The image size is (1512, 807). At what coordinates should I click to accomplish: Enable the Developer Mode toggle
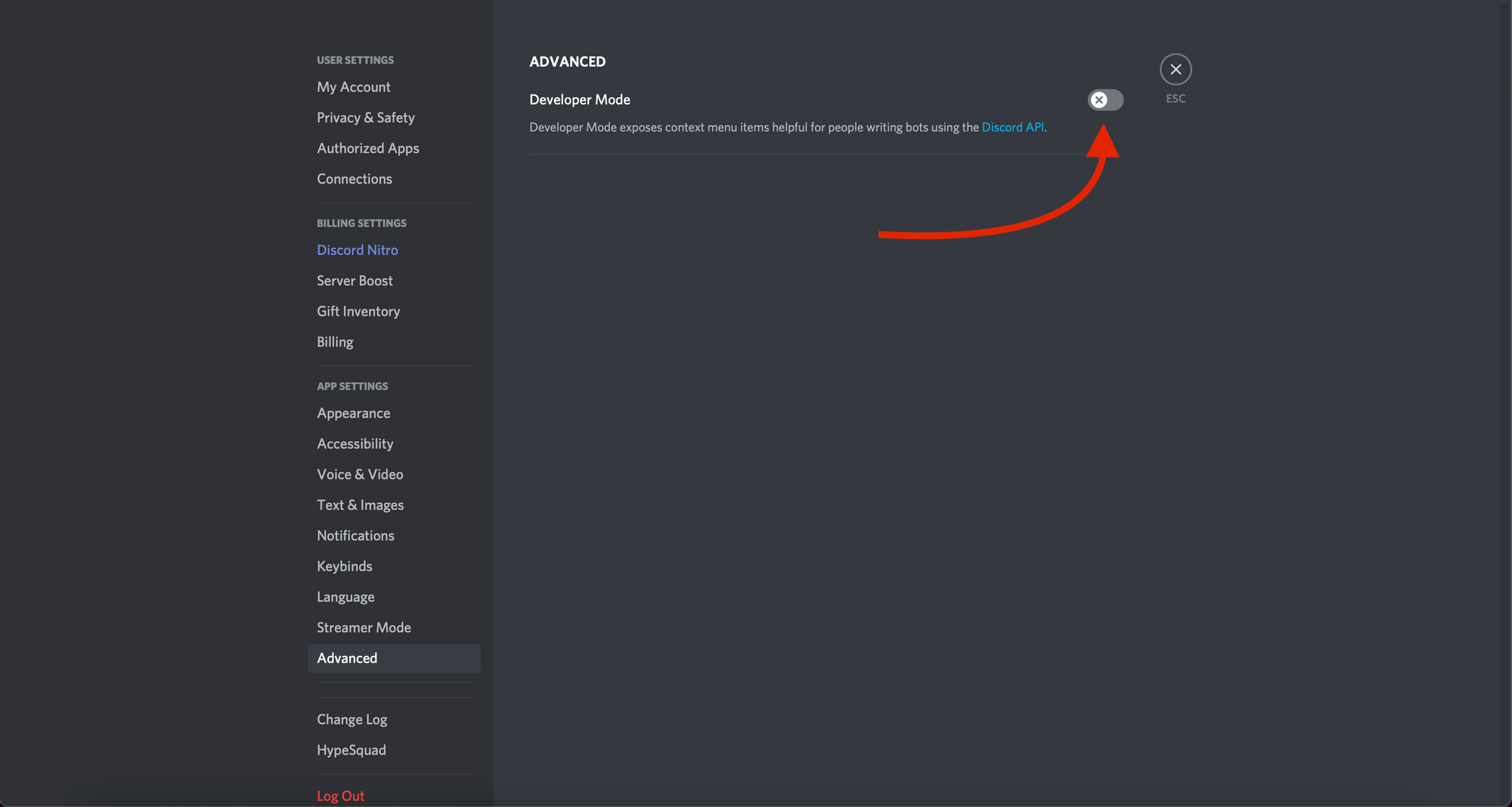coord(1105,100)
